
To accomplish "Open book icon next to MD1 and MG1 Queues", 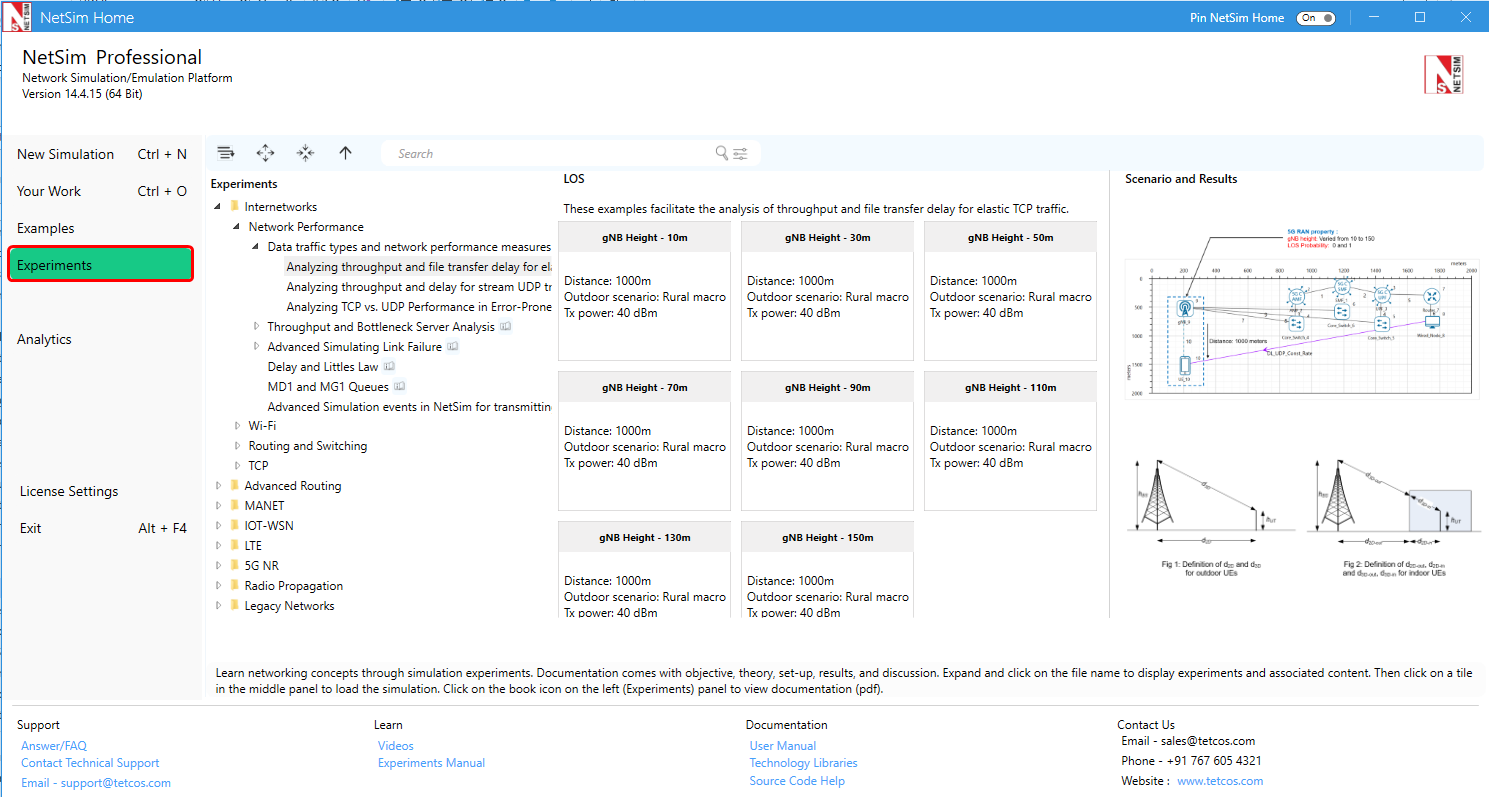I will (399, 387).
